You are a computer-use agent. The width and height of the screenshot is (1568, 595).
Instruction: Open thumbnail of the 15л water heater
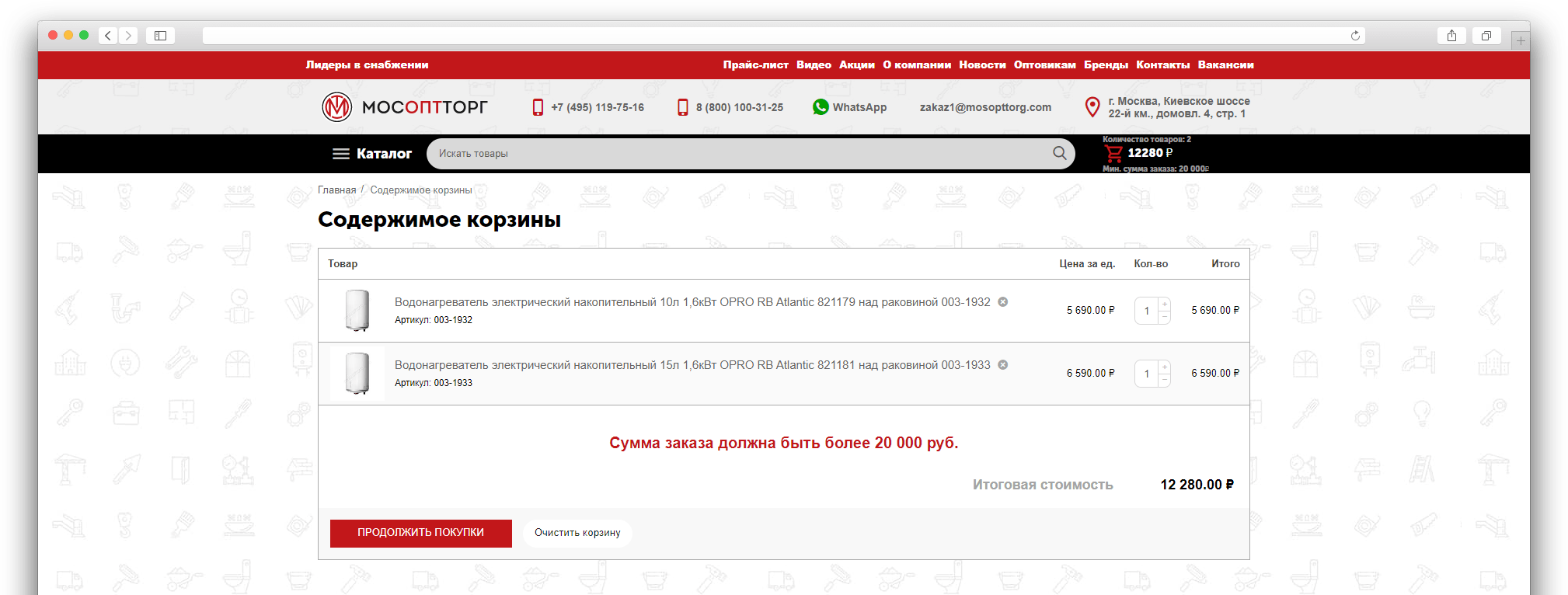[357, 374]
